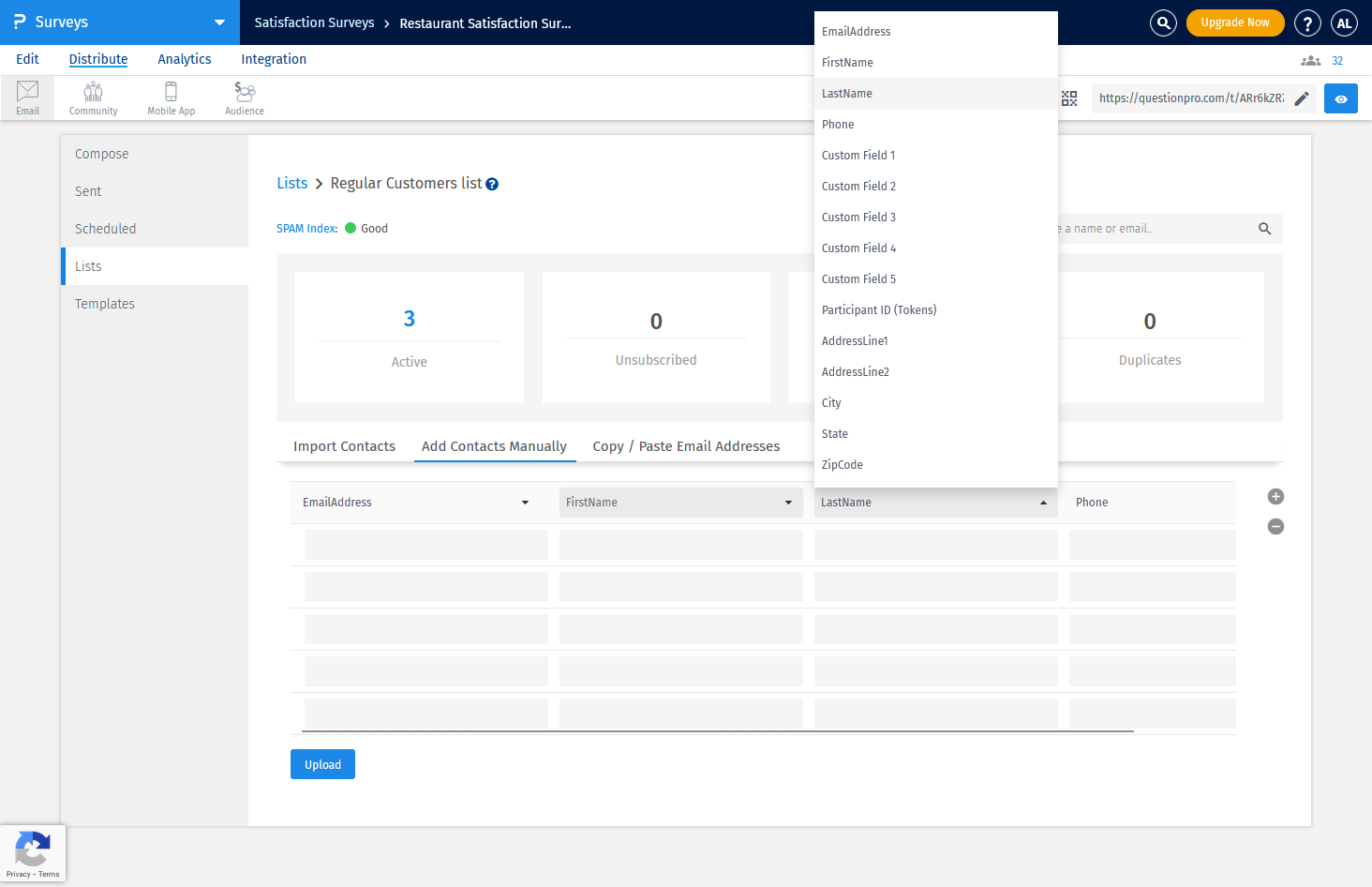Click the Upload button
This screenshot has height=887, width=1372.
(x=322, y=764)
